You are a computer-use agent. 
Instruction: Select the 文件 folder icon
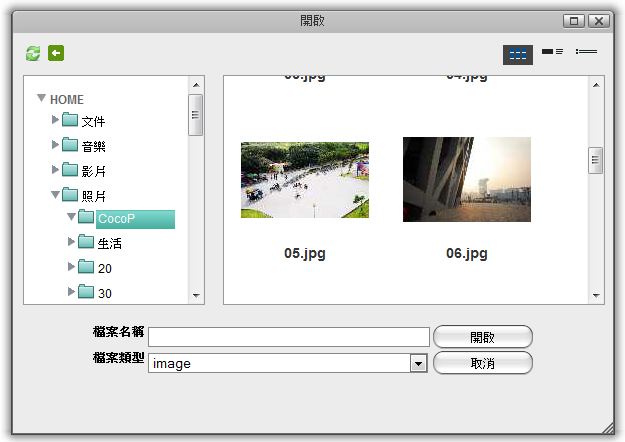pos(70,121)
